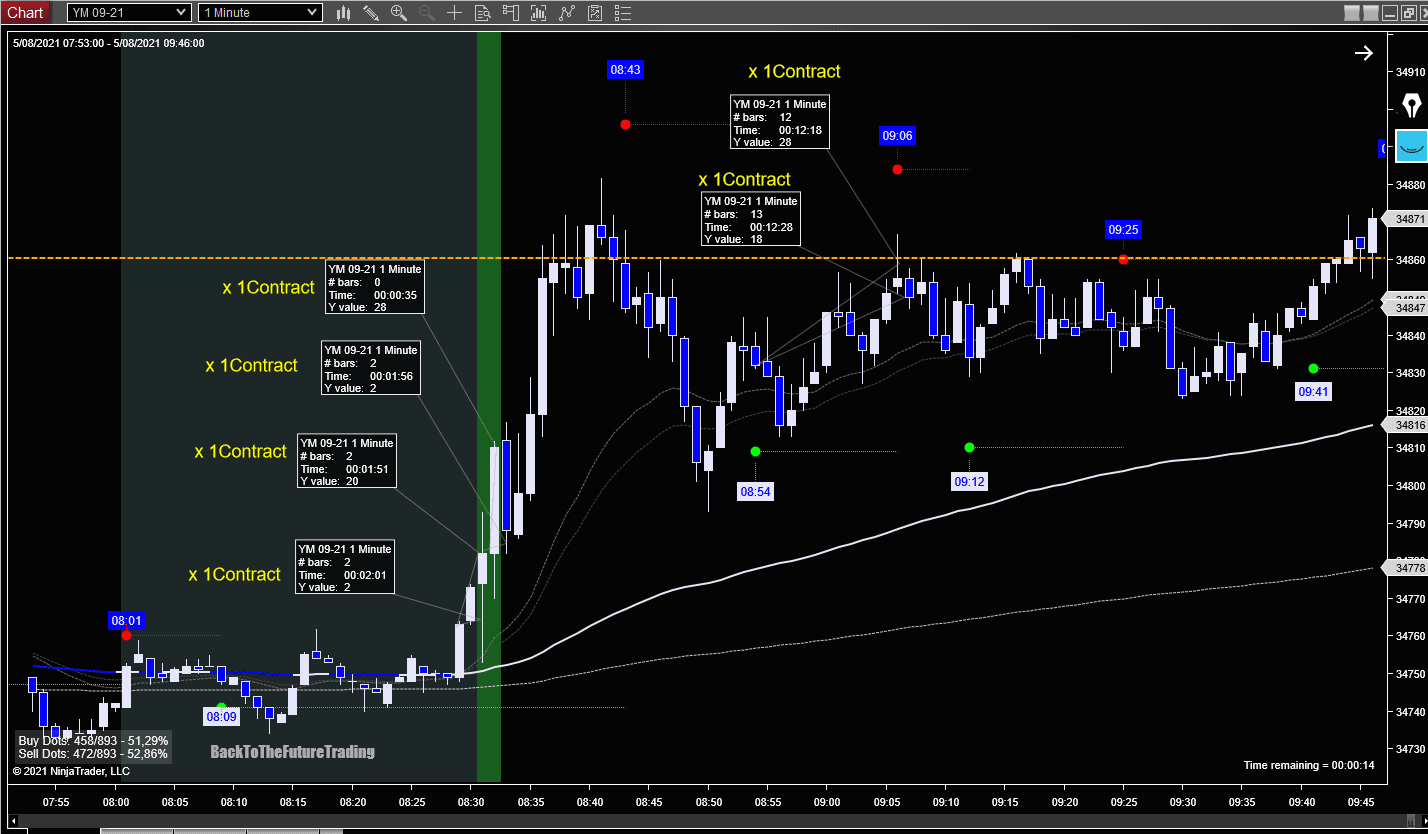Click the 34816 price axis marker
1428x834 pixels.
pos(1406,425)
